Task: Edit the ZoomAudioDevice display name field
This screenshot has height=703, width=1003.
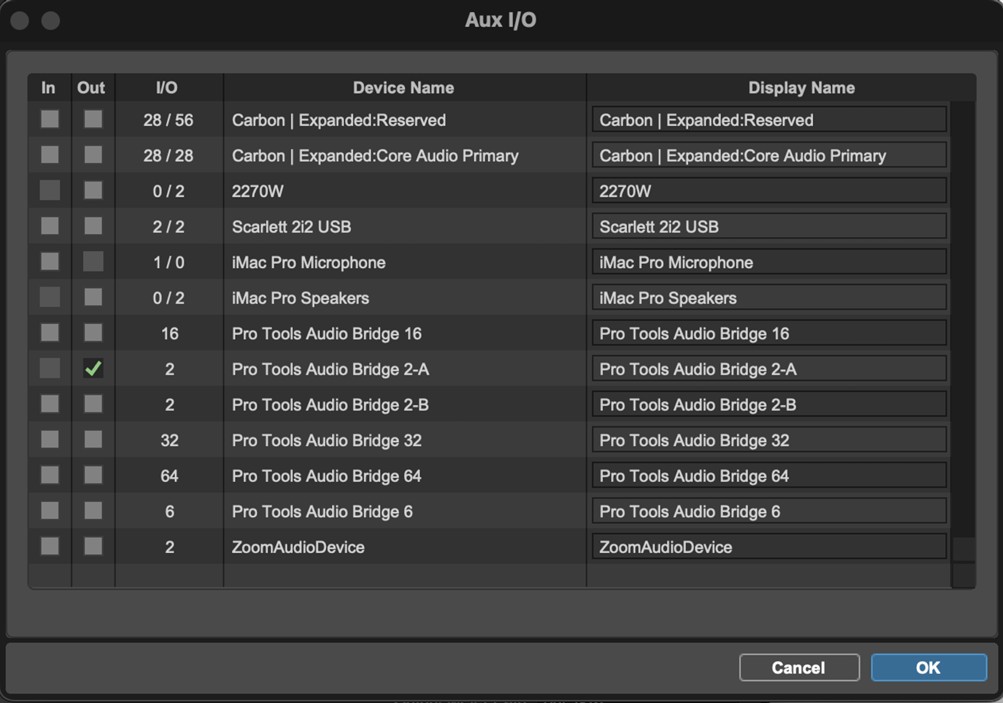Action: click(x=767, y=546)
